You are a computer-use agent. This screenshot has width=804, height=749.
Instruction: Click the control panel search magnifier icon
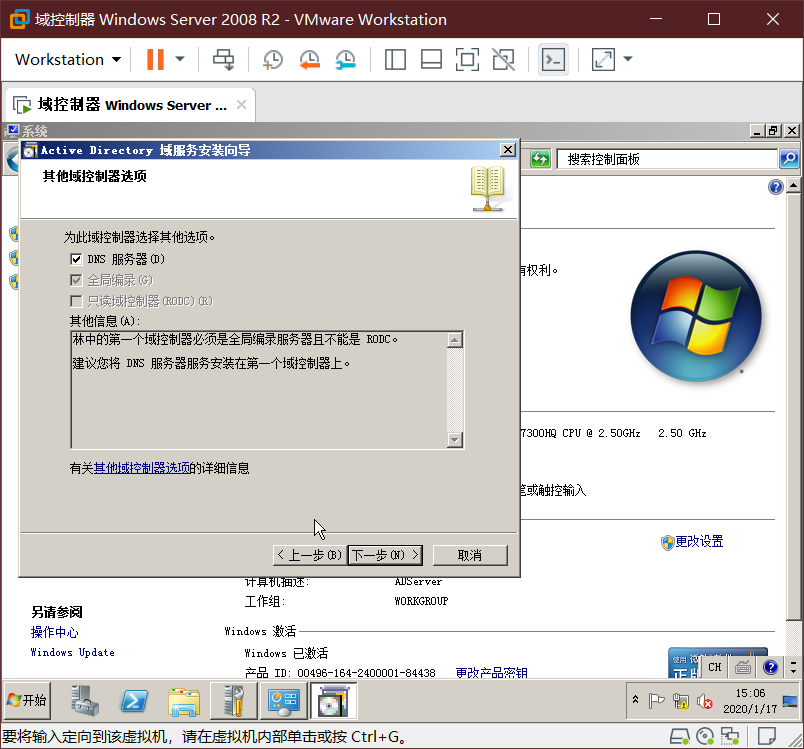pyautogui.click(x=789, y=159)
